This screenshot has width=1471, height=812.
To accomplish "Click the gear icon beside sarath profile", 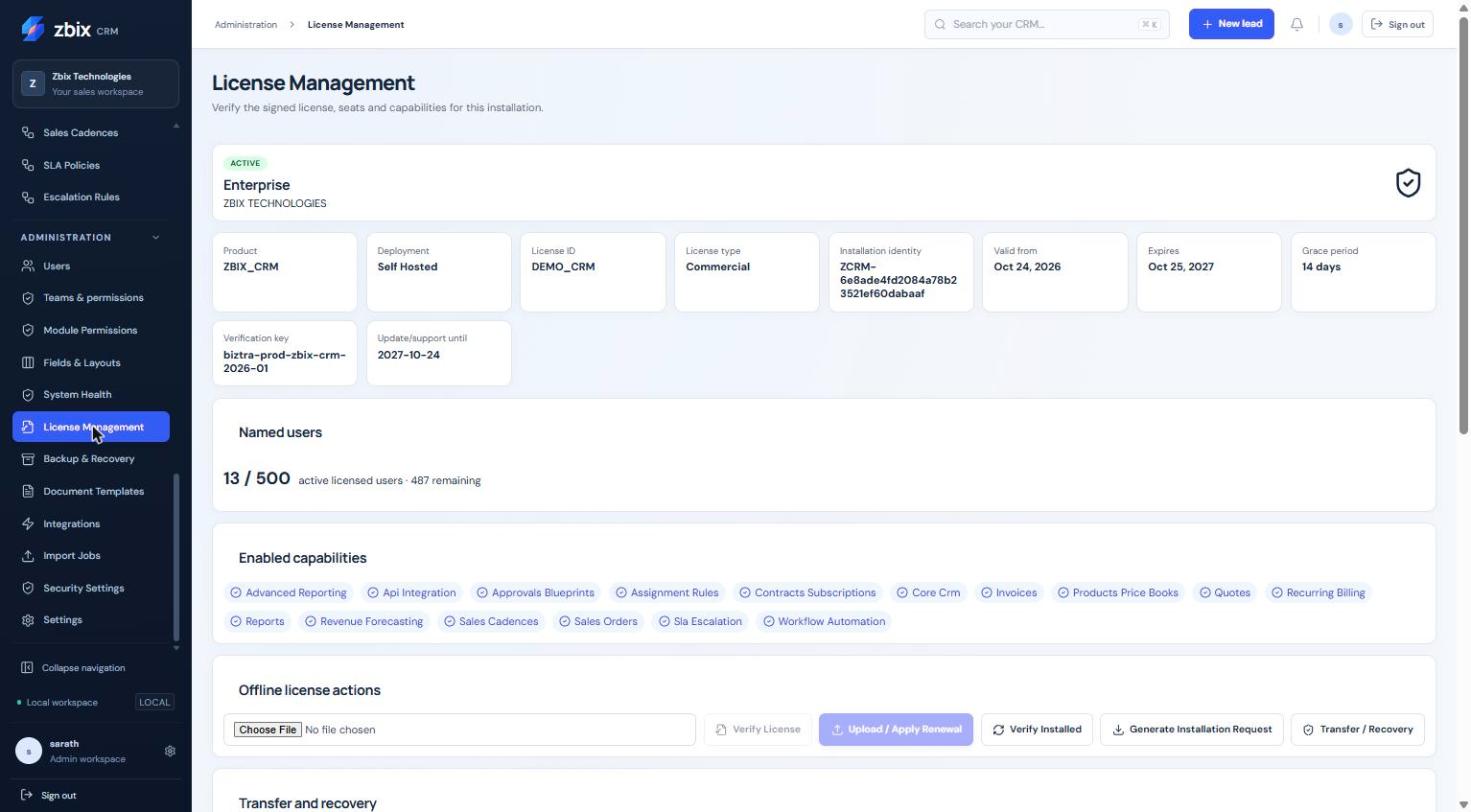I will click(170, 751).
